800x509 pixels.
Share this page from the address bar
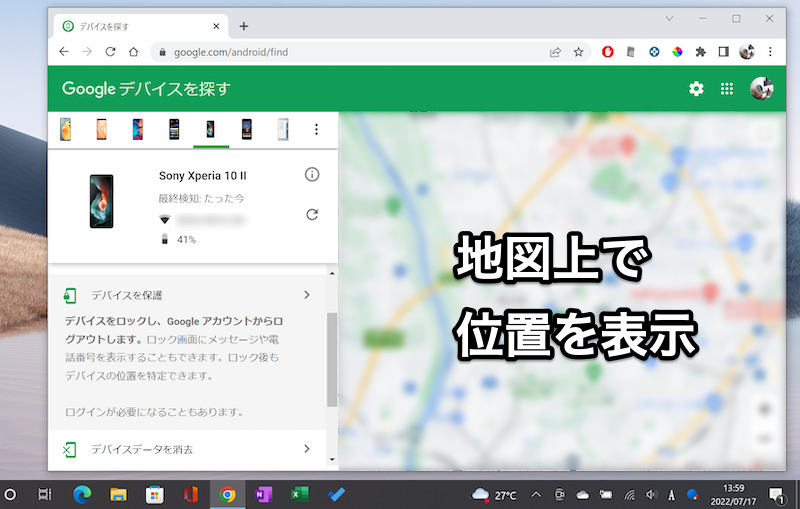pyautogui.click(x=555, y=52)
